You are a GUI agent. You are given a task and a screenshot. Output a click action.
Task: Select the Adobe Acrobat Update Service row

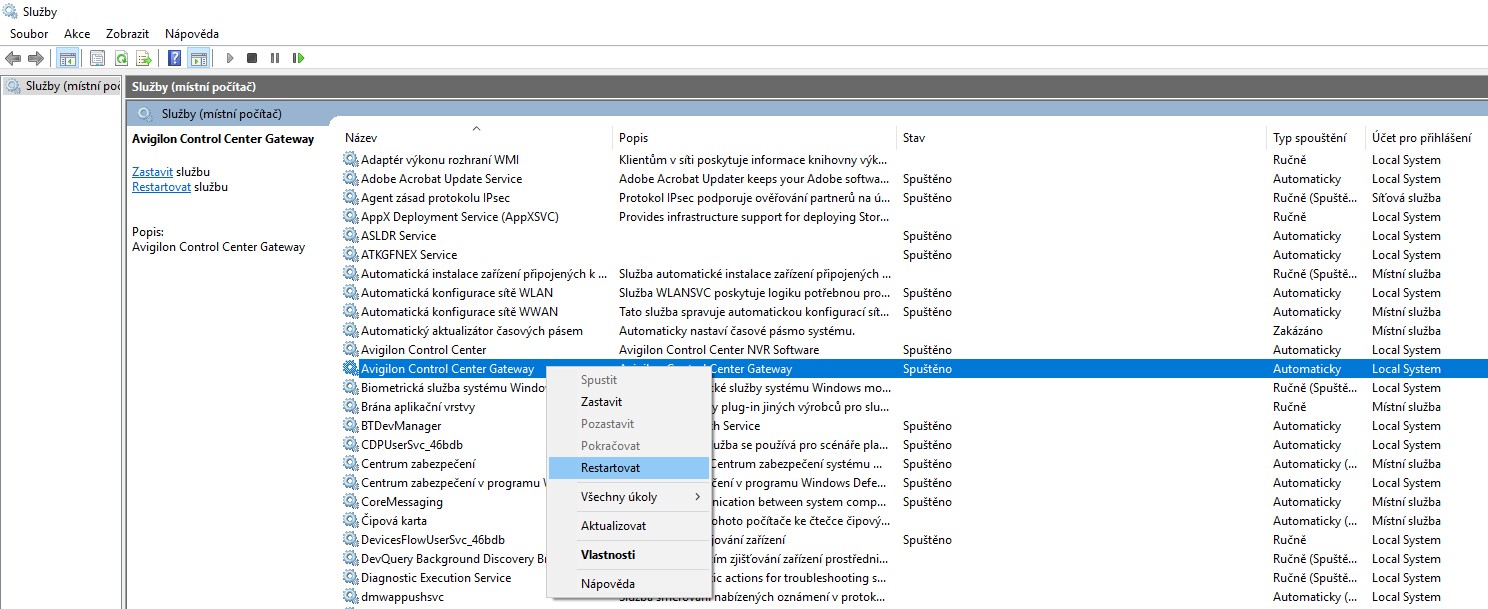pos(441,179)
